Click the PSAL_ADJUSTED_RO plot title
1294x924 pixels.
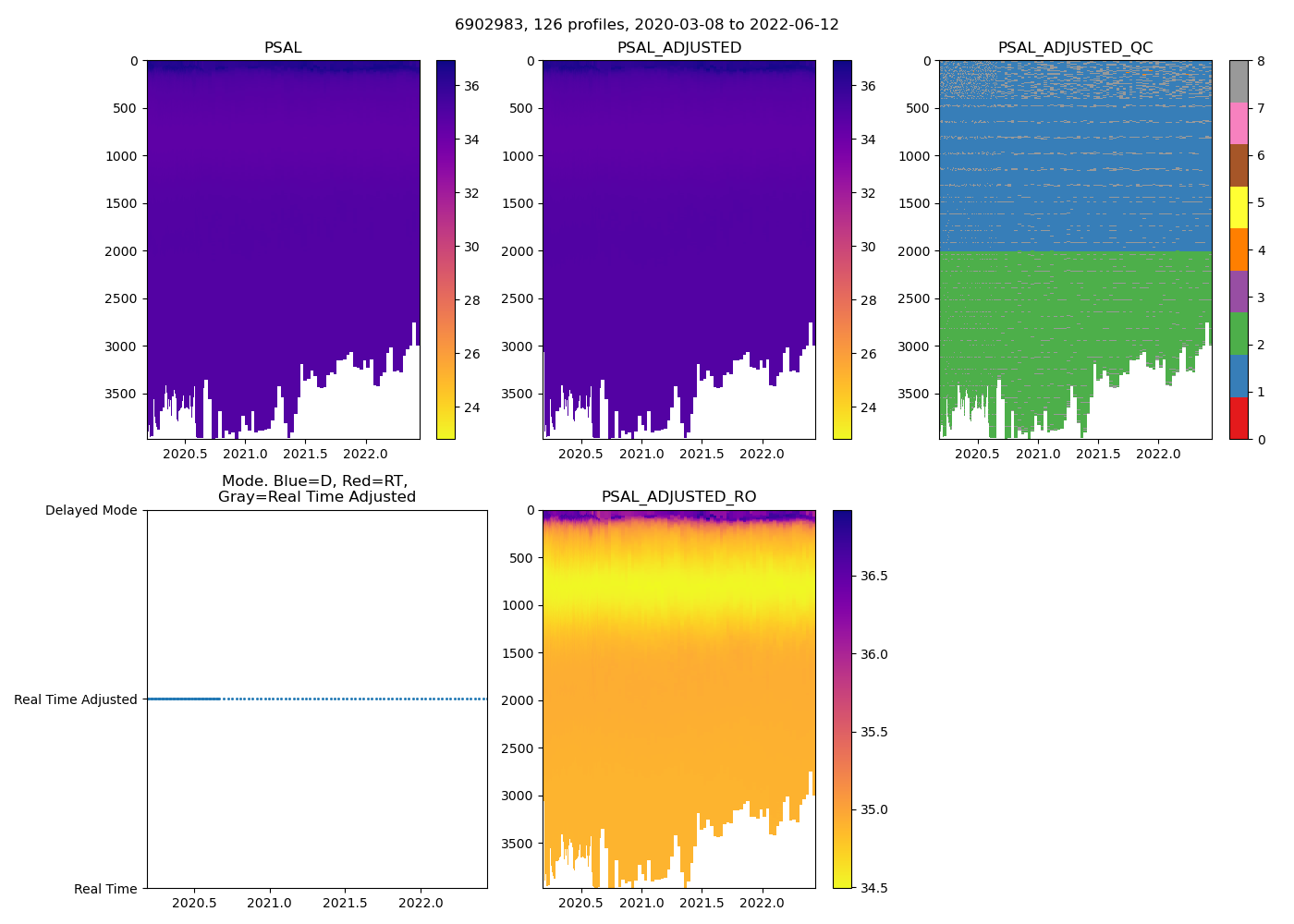point(678,497)
